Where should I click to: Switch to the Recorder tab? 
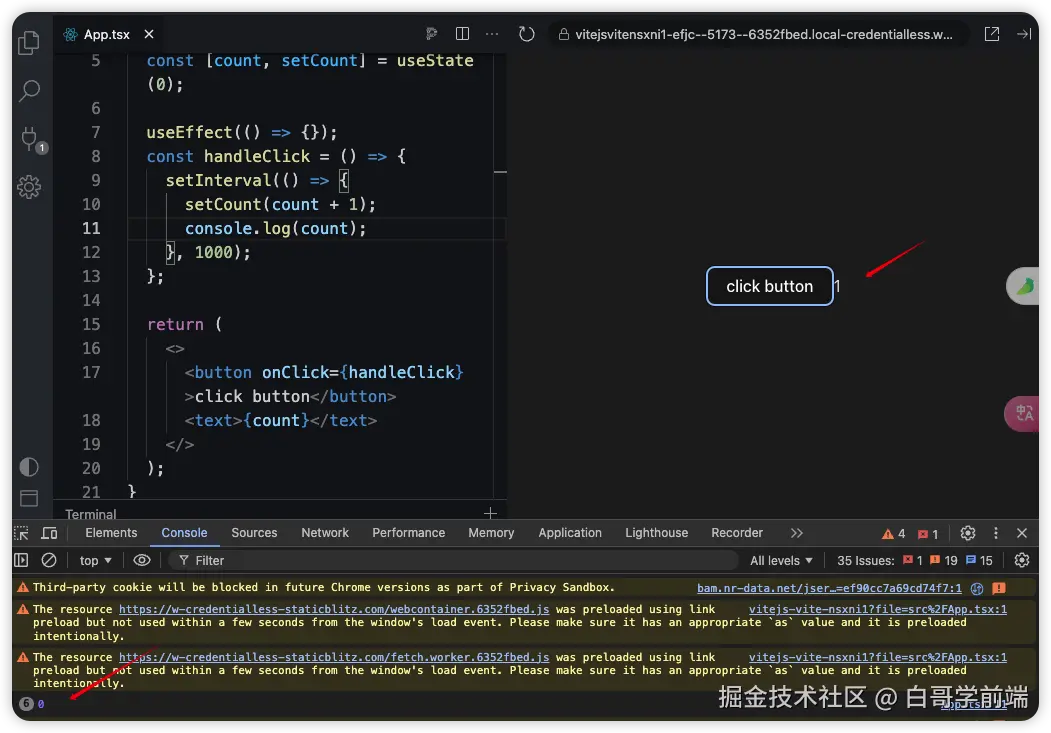(x=737, y=533)
